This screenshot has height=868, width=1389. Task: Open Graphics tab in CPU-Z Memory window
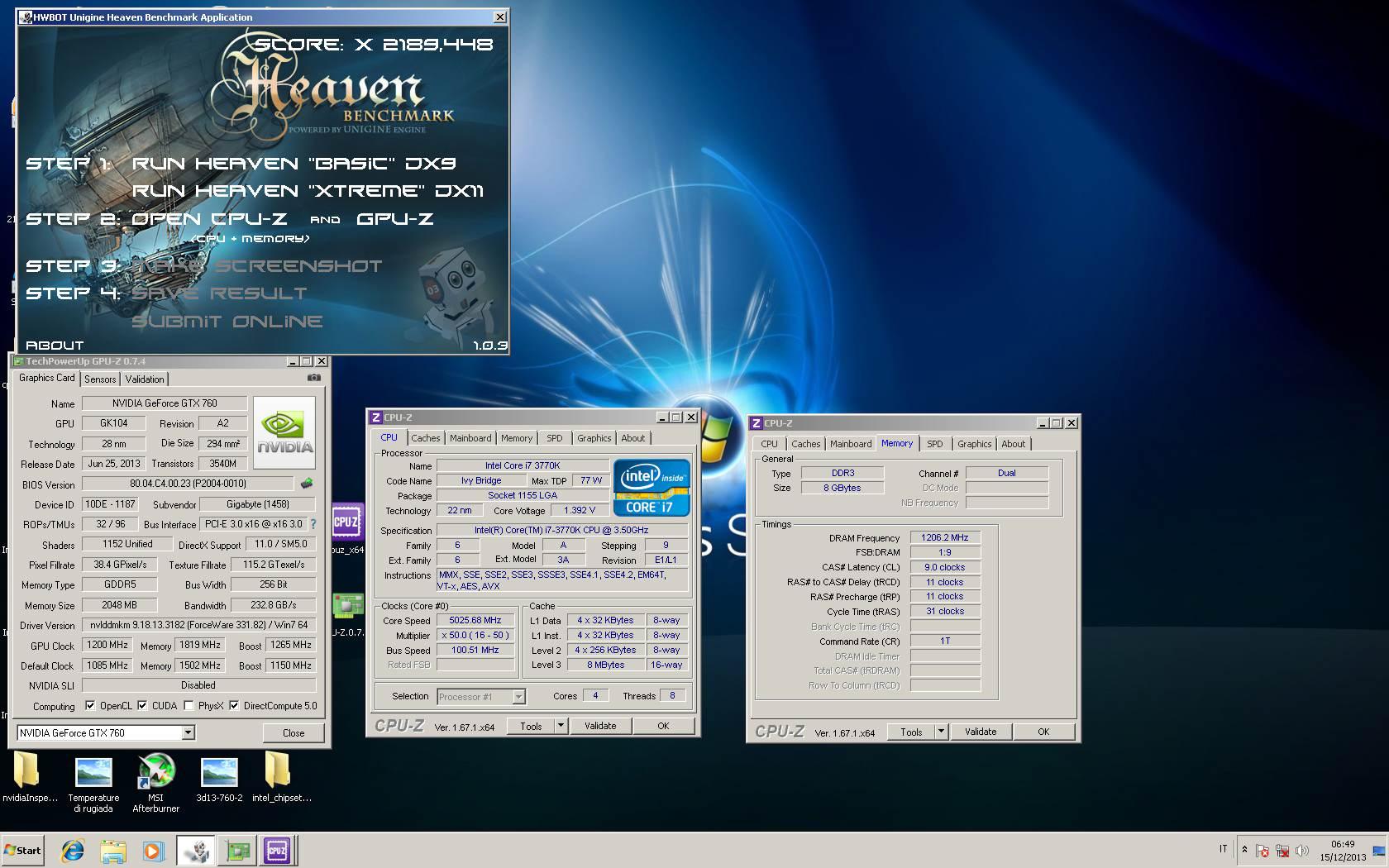[x=974, y=444]
